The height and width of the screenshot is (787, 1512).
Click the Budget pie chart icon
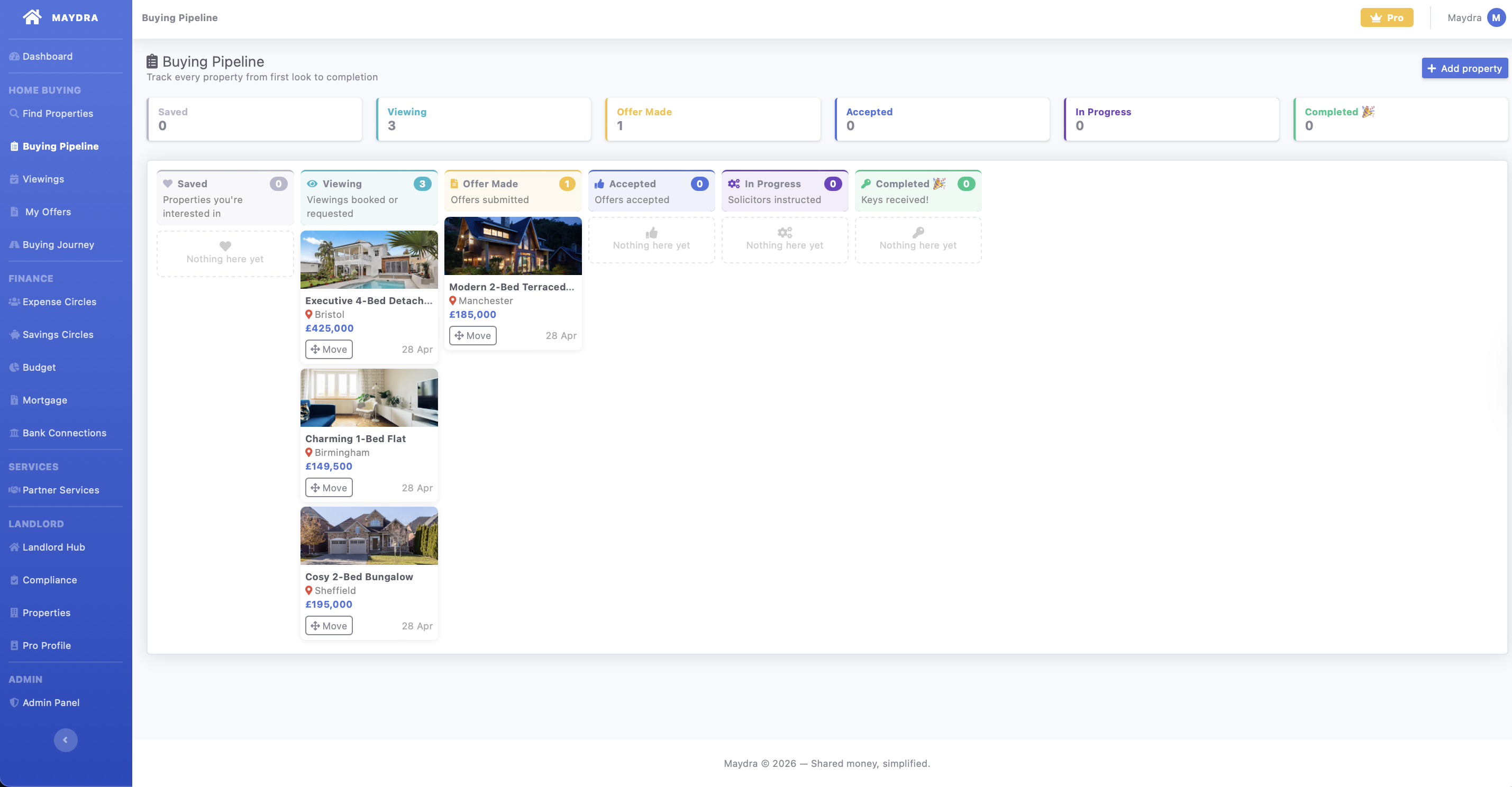coord(14,368)
